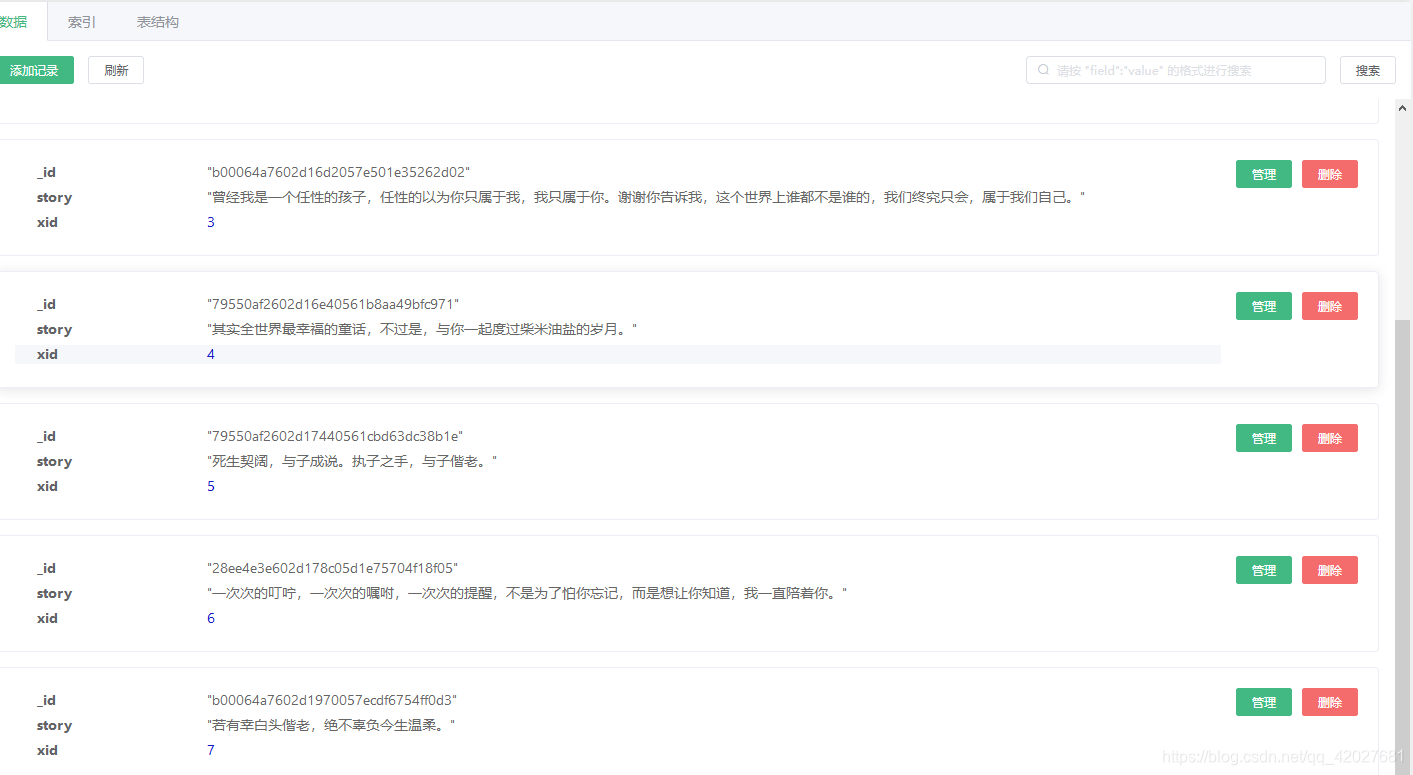The width and height of the screenshot is (1413, 775).
Task: Select the id "79550af2602d16e40561b8aa49bfc971"
Action: click(x=333, y=304)
